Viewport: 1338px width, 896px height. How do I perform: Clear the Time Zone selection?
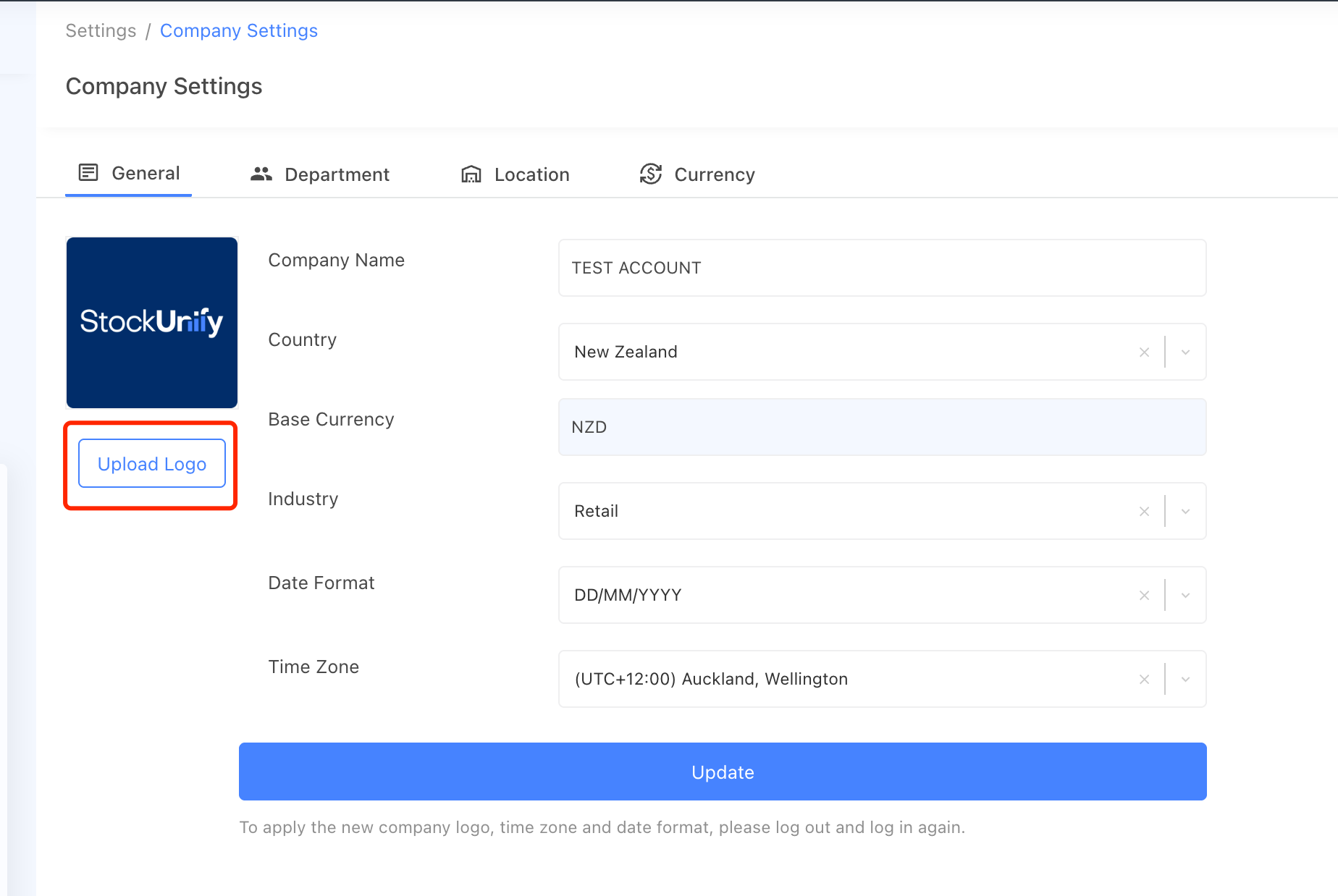(1144, 680)
